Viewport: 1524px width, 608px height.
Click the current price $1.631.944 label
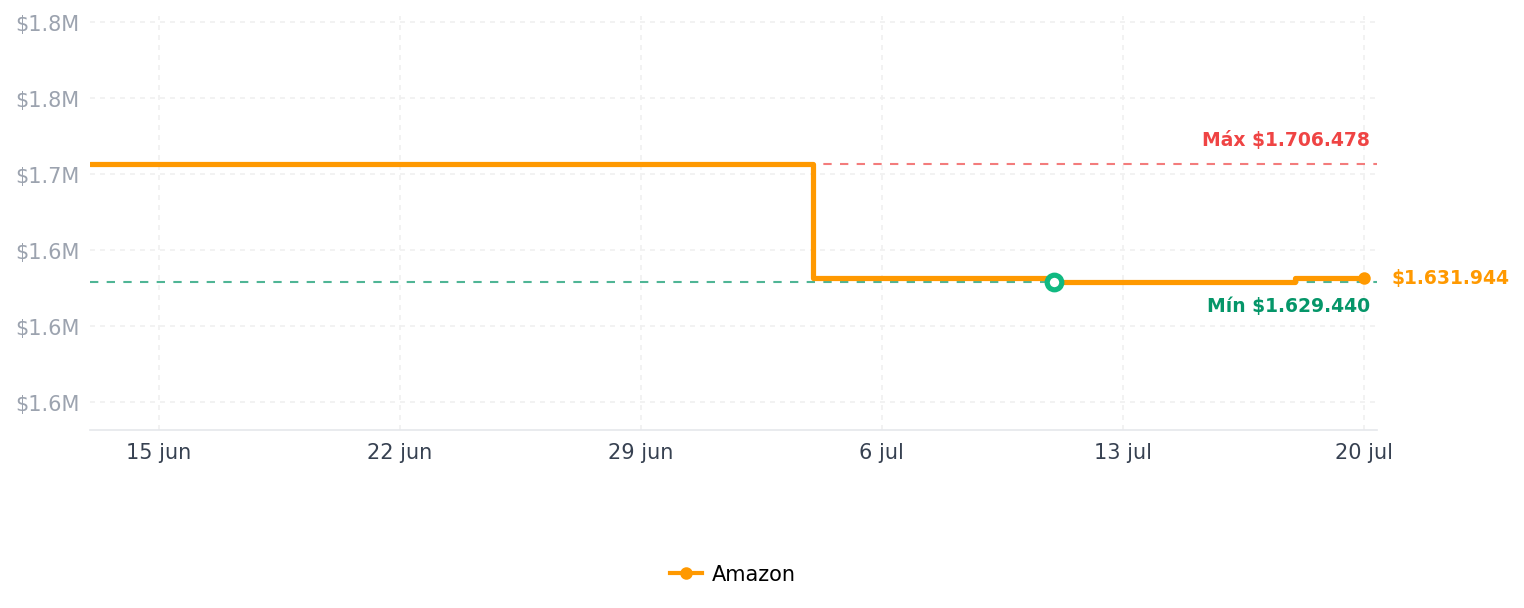point(1450,278)
